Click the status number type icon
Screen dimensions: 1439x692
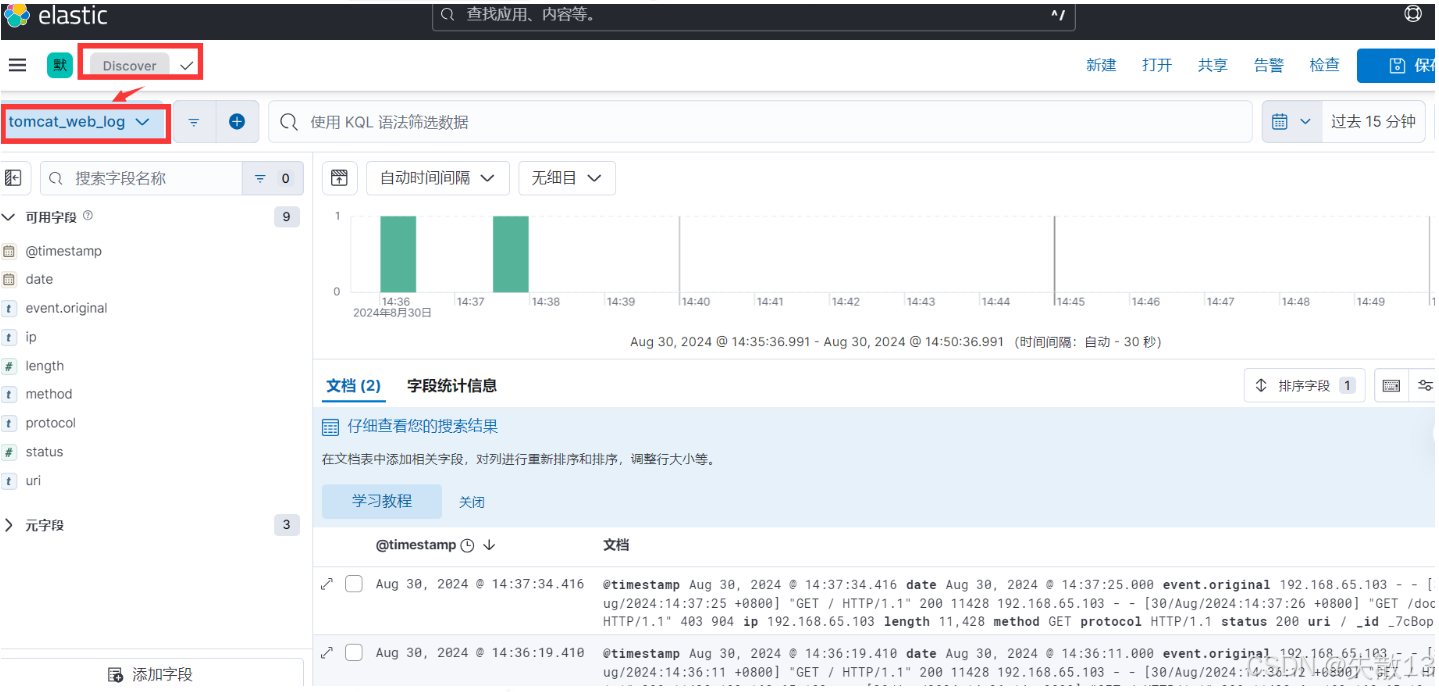pyautogui.click(x=10, y=452)
